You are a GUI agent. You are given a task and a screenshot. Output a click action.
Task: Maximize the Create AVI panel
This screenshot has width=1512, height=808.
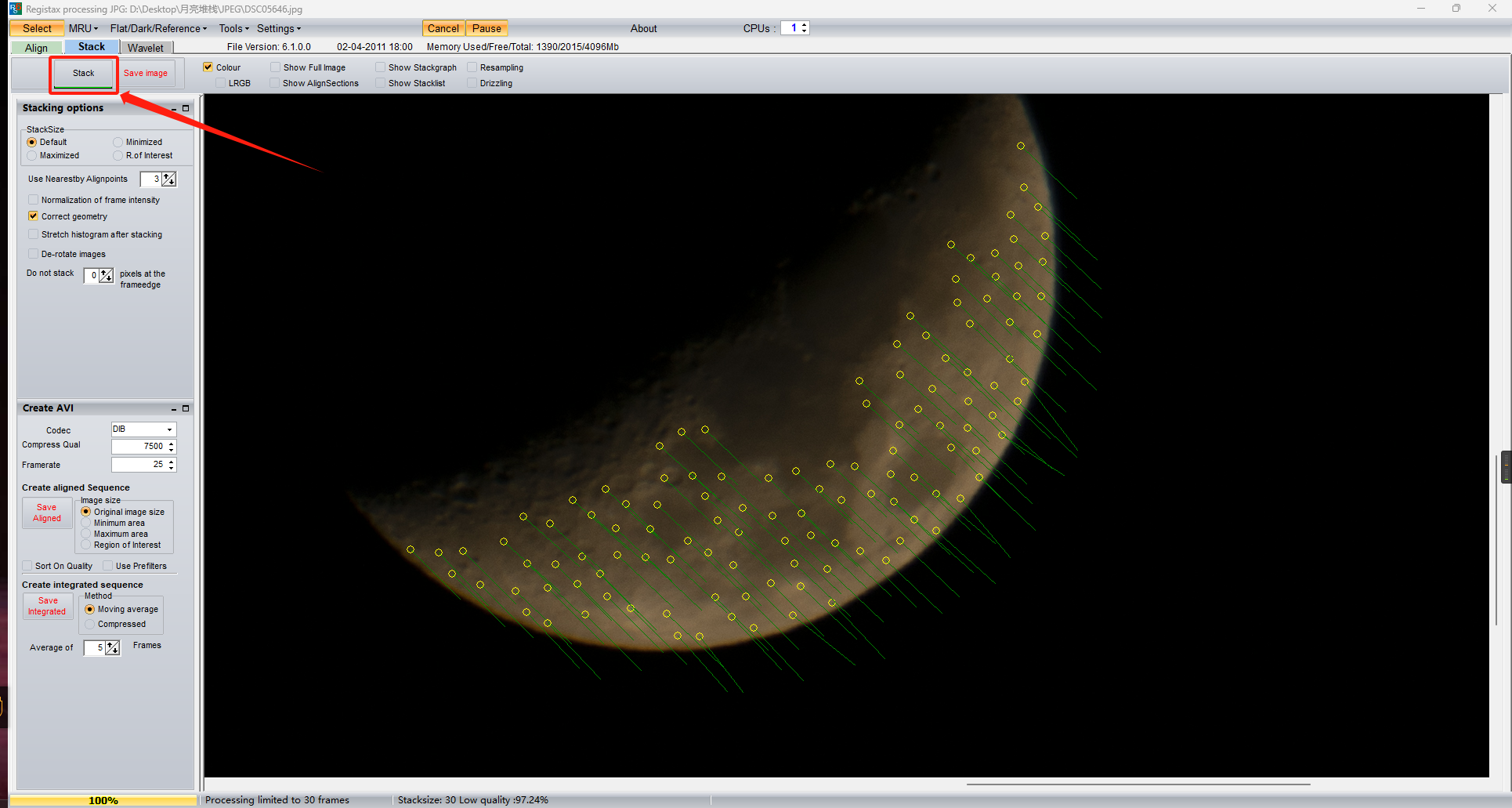pos(186,408)
